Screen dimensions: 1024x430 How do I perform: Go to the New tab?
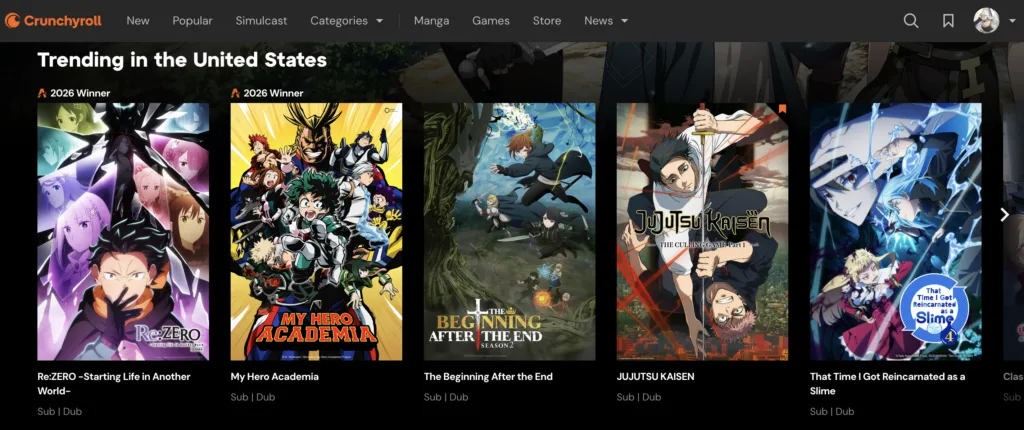point(138,21)
